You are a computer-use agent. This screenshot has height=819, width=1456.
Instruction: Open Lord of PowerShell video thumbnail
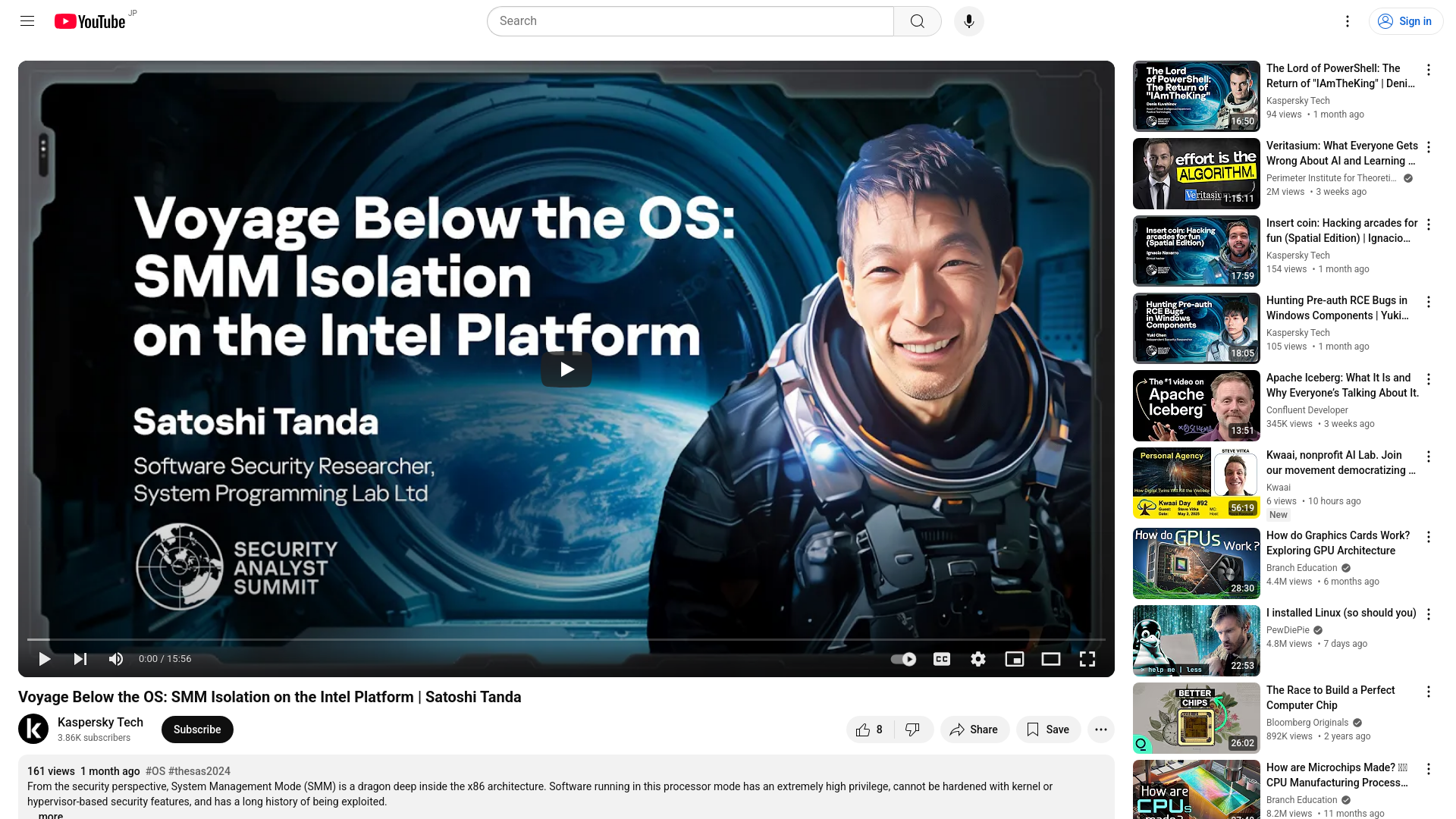pyautogui.click(x=1197, y=96)
